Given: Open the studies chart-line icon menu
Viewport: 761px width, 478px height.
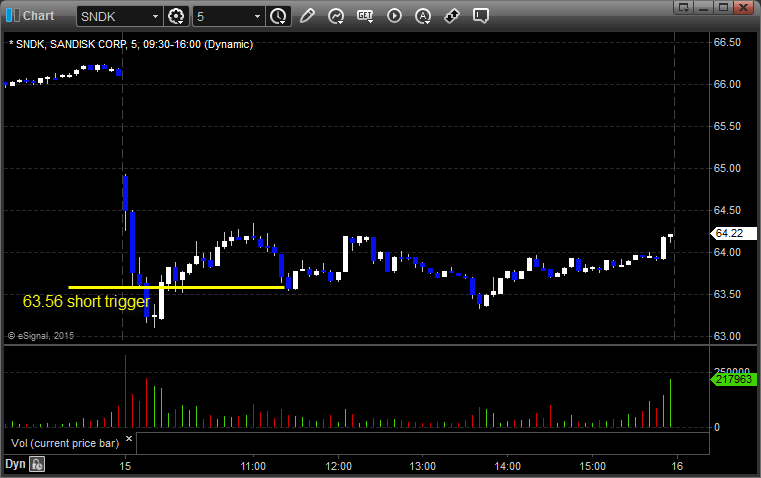Looking at the screenshot, I should point(335,16).
